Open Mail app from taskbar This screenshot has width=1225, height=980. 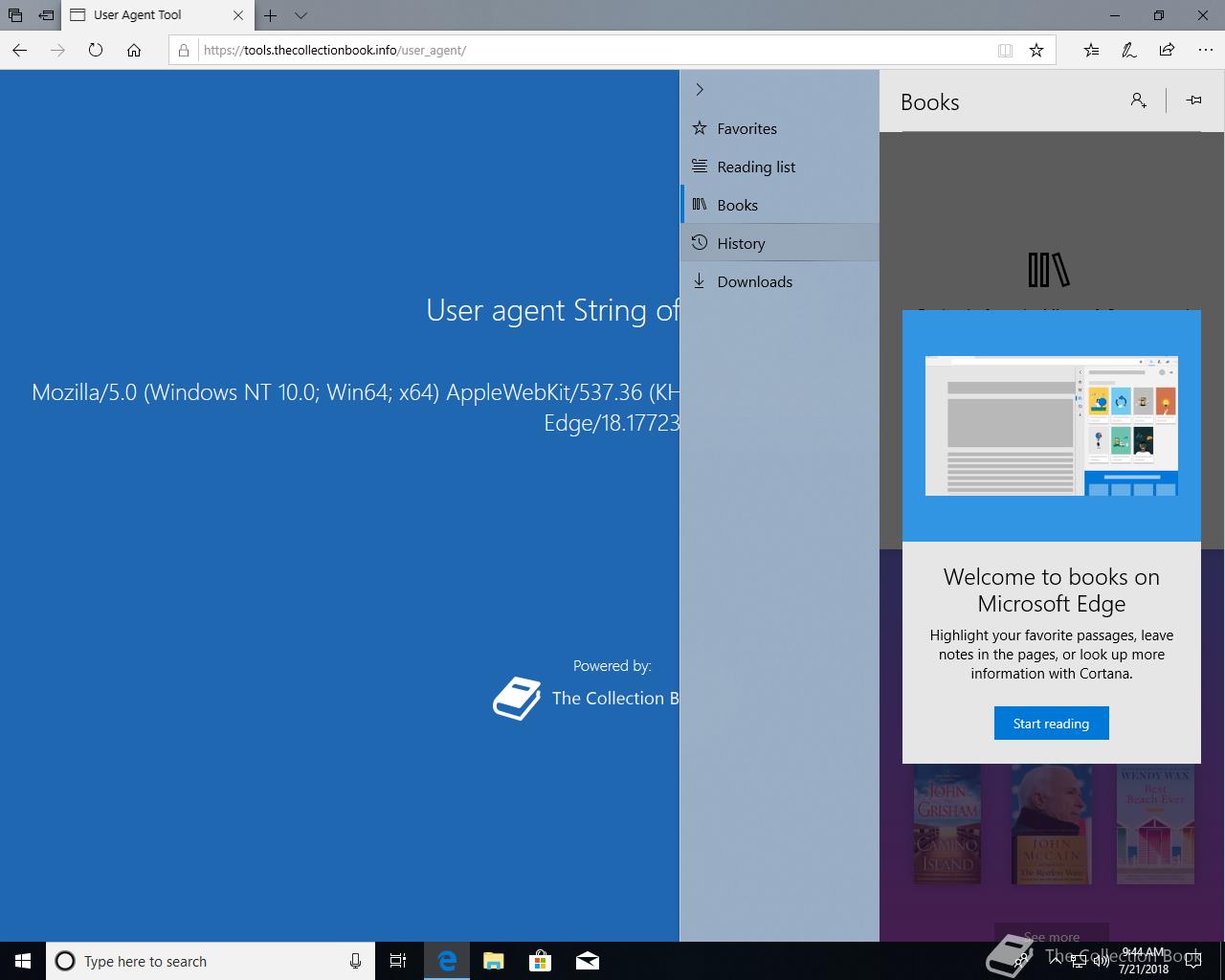click(588, 961)
